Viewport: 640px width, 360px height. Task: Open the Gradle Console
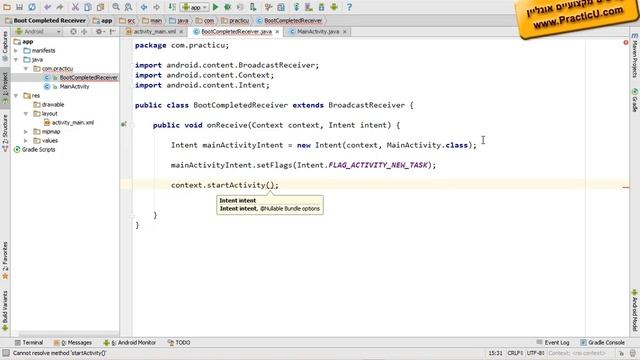point(602,342)
